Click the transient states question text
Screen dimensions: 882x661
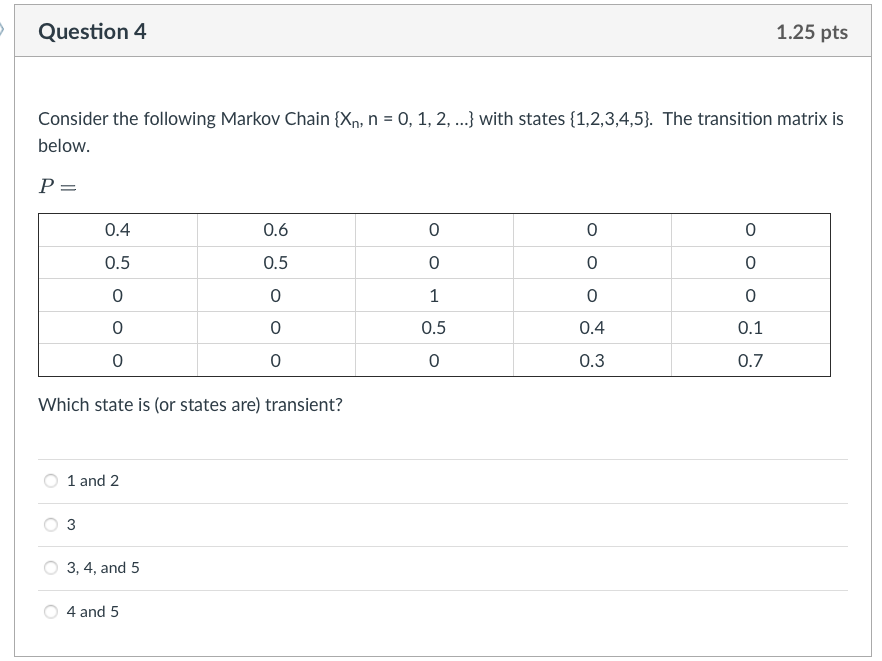pos(191,404)
